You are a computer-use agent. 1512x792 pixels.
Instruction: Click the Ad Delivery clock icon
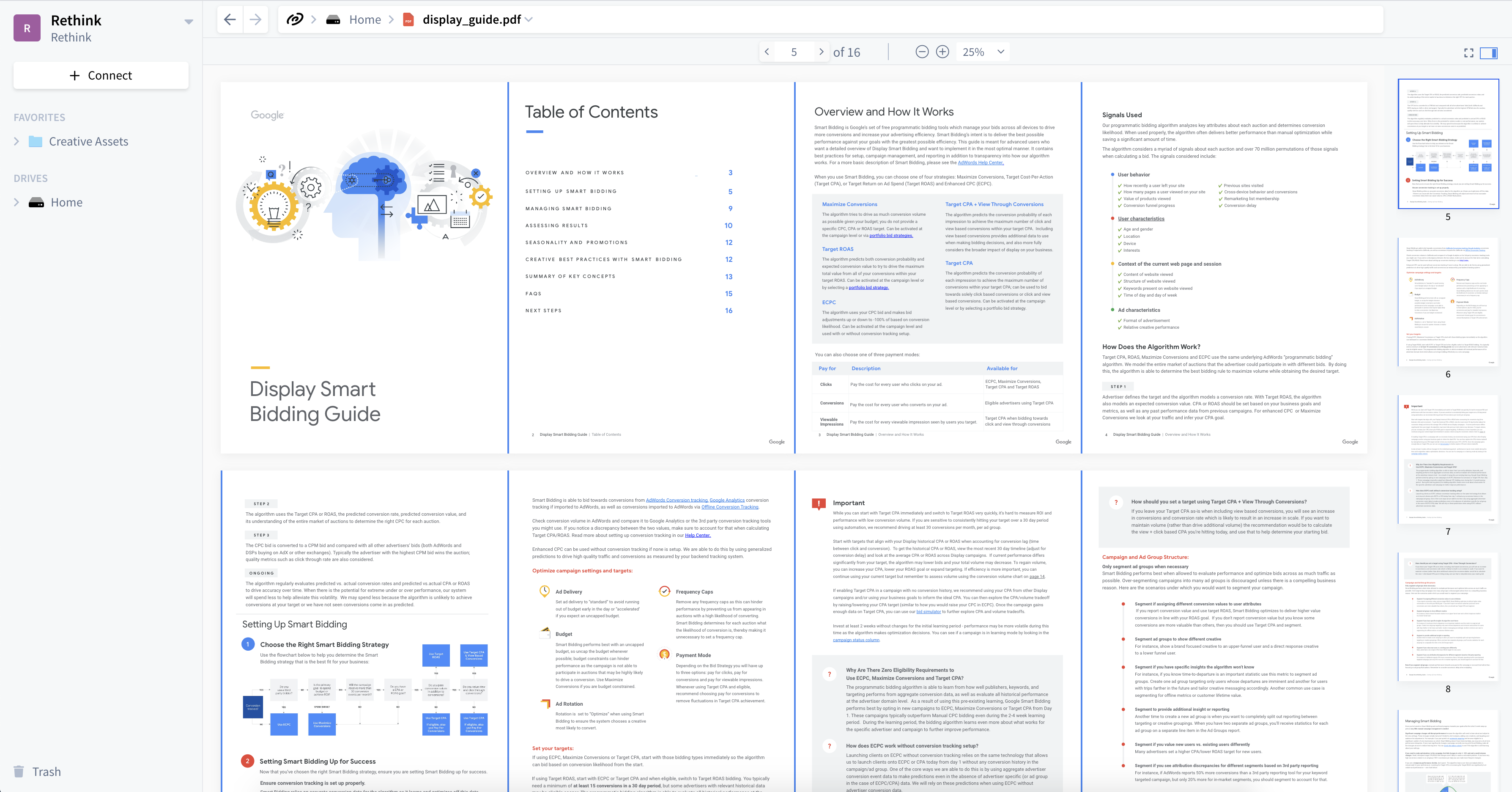click(545, 591)
